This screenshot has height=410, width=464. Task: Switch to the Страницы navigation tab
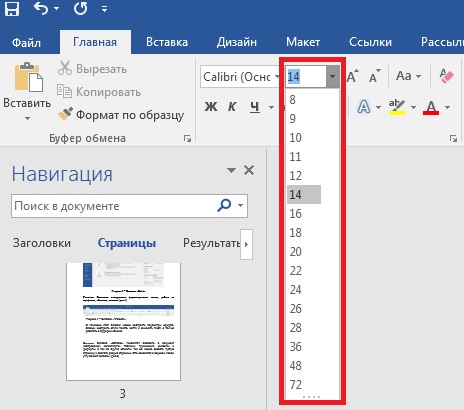[x=127, y=243]
